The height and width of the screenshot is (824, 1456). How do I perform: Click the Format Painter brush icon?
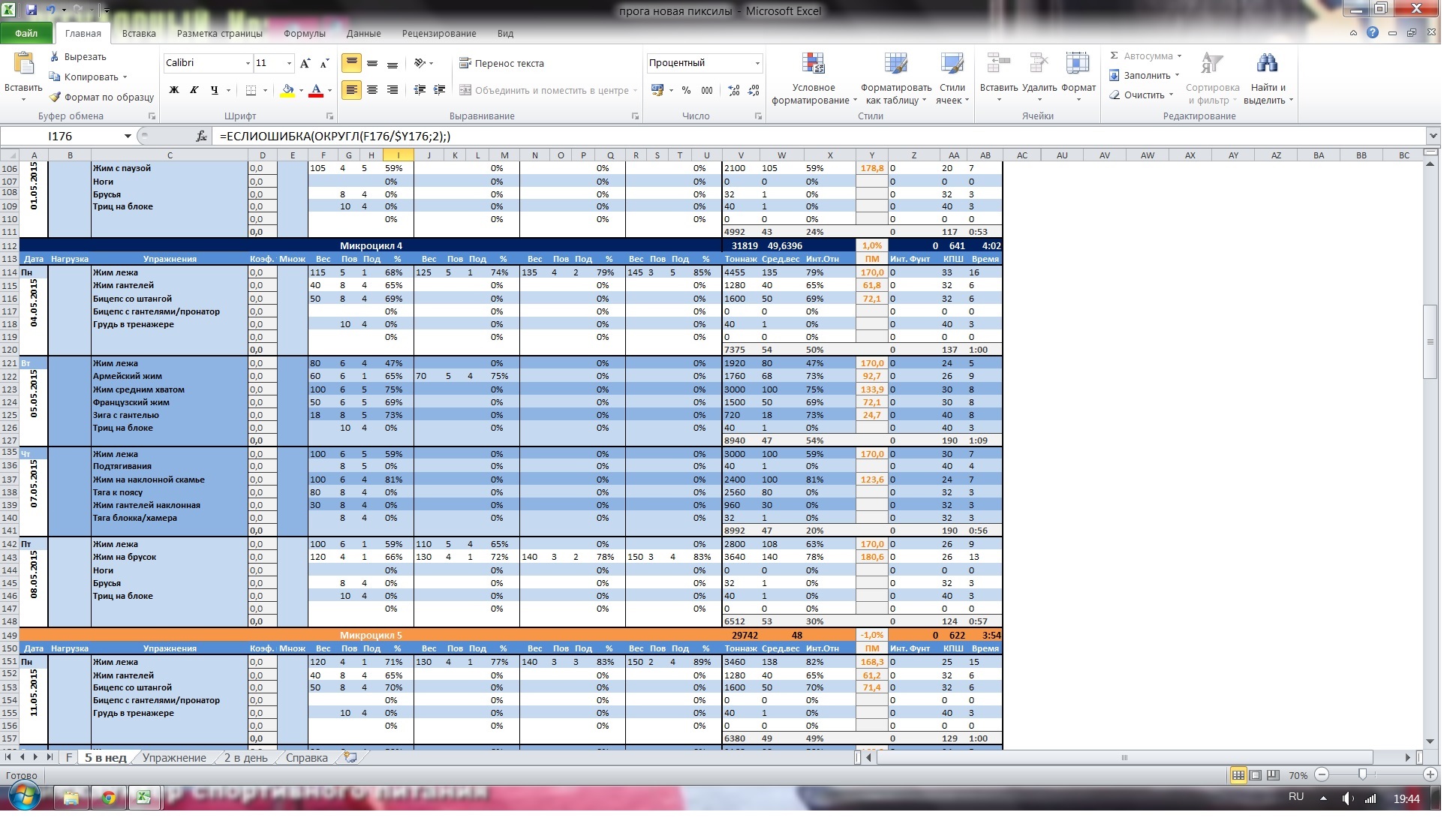[x=55, y=97]
